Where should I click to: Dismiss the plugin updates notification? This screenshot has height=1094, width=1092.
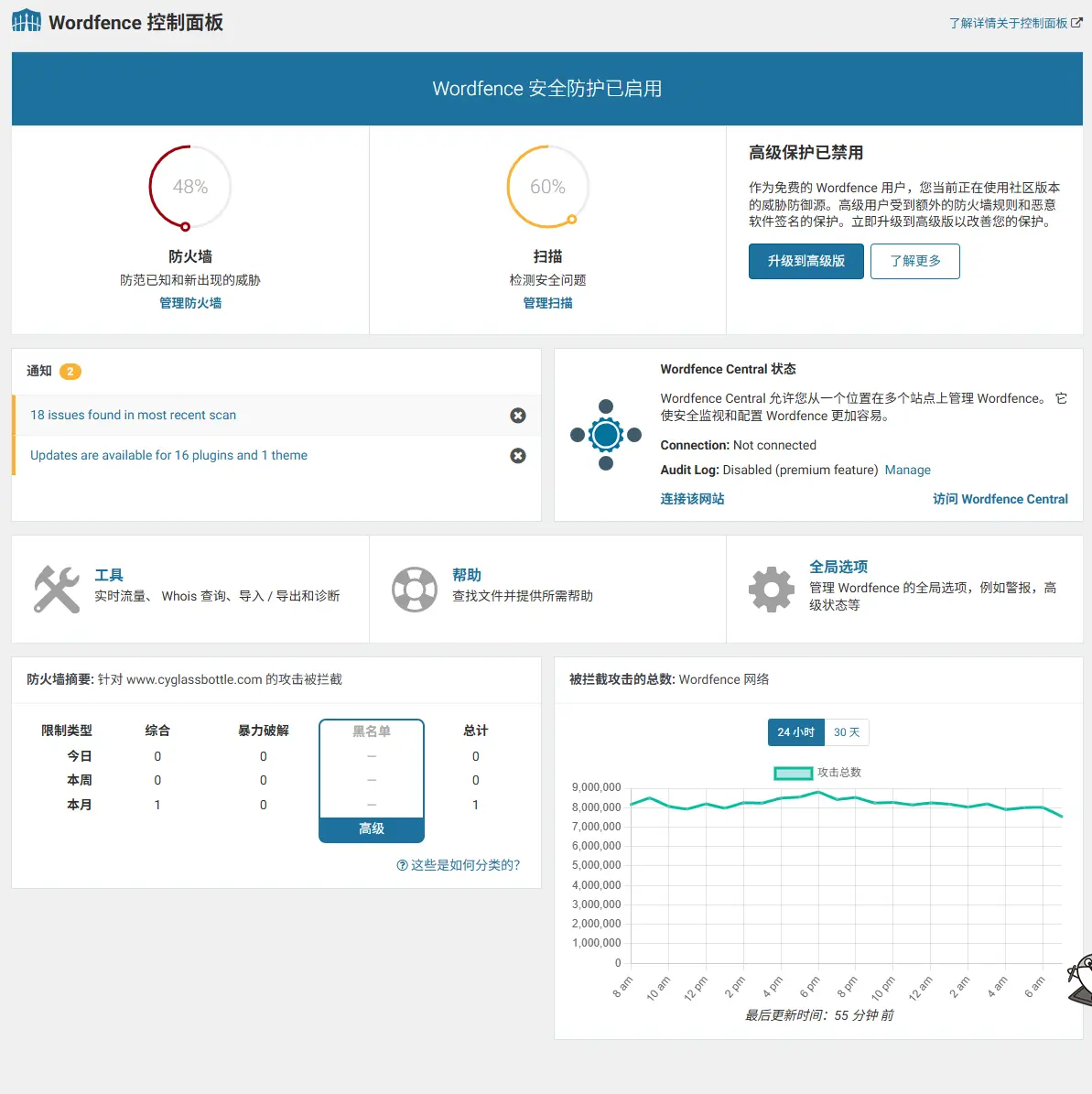point(518,456)
